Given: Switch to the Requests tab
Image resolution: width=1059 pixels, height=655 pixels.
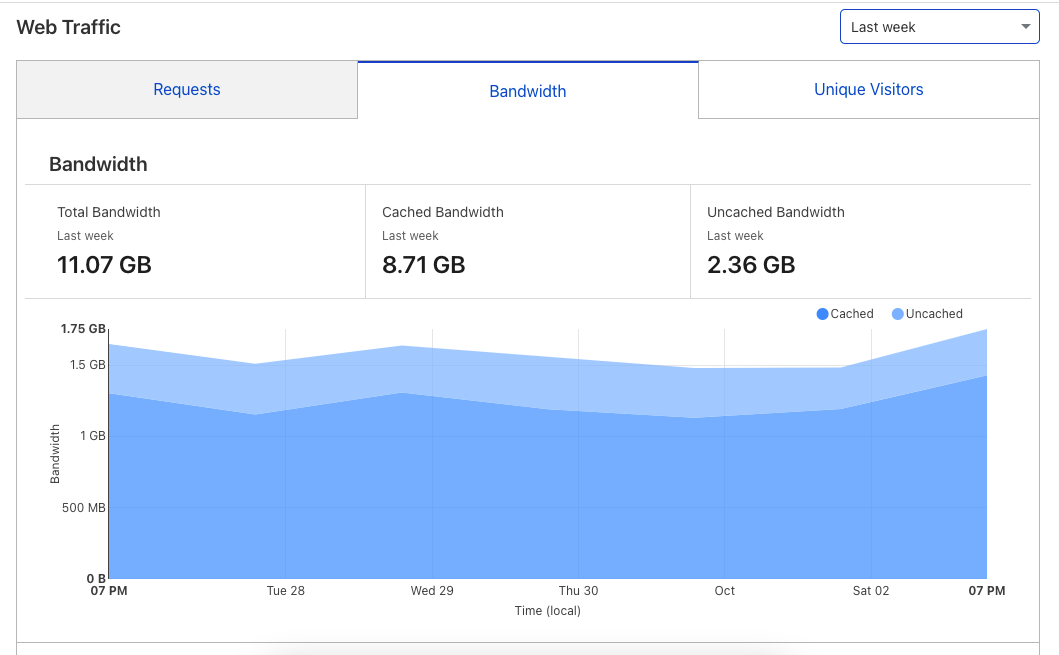Looking at the screenshot, I should pyautogui.click(x=186, y=89).
